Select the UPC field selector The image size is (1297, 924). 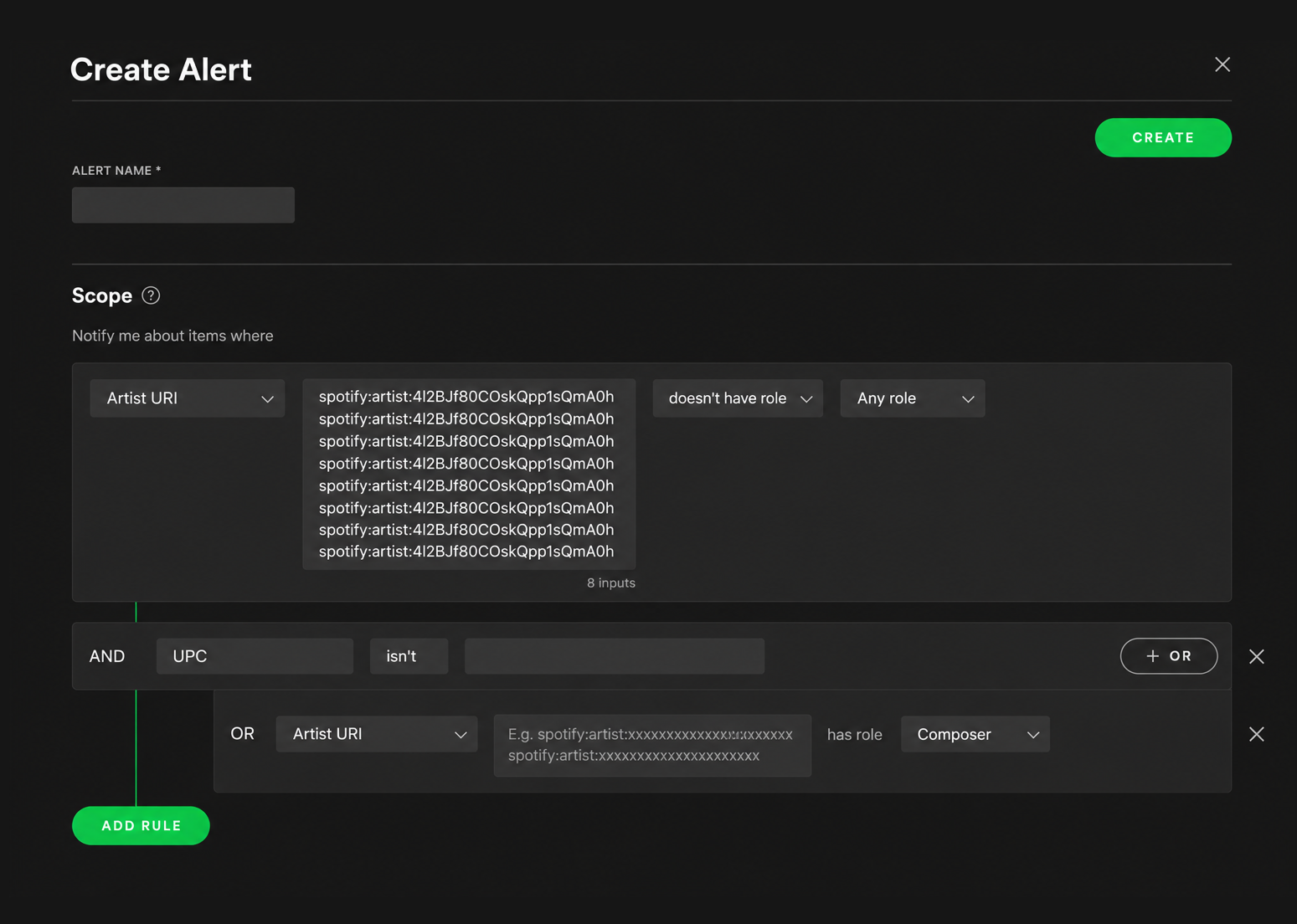(255, 656)
